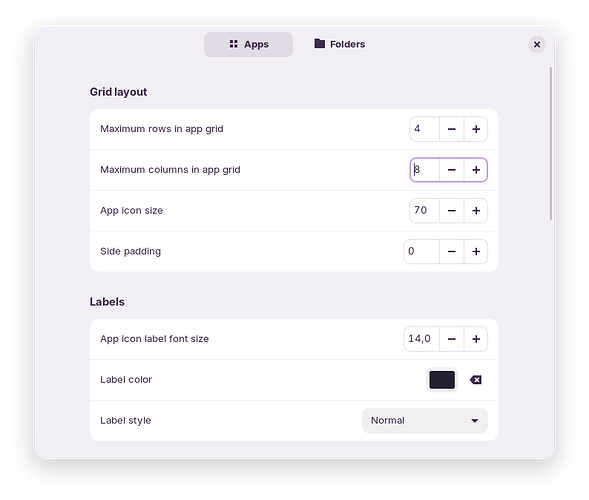
Task: Decrease app icon size
Action: pyautogui.click(x=452, y=211)
